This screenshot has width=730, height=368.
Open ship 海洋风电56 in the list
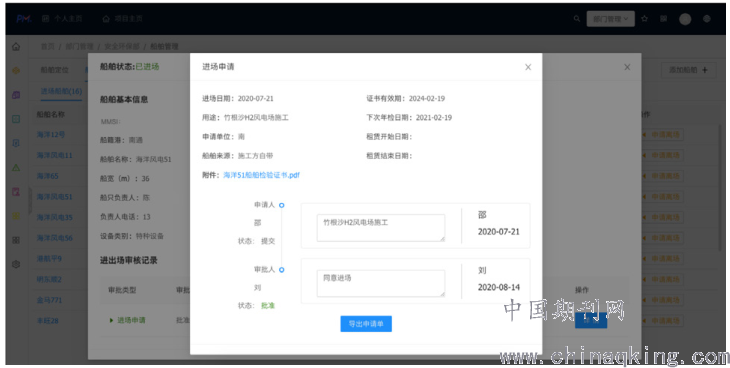tap(54, 238)
